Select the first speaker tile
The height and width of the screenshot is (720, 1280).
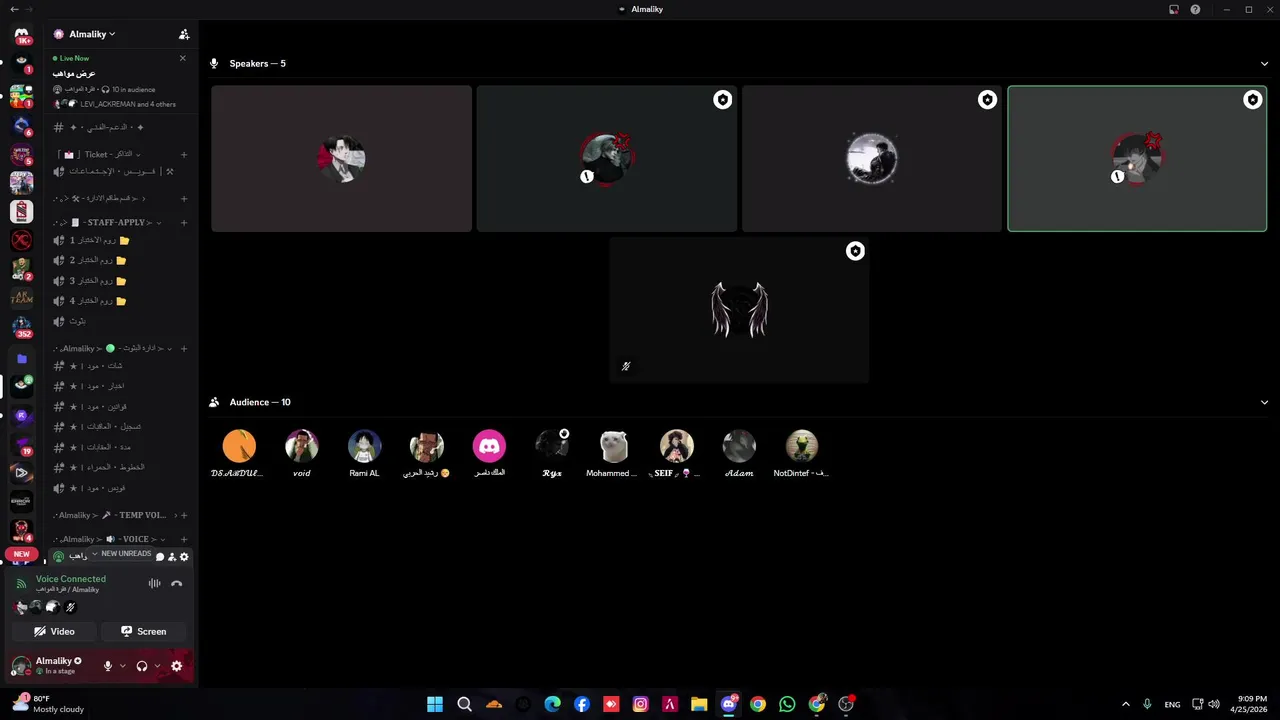[341, 158]
